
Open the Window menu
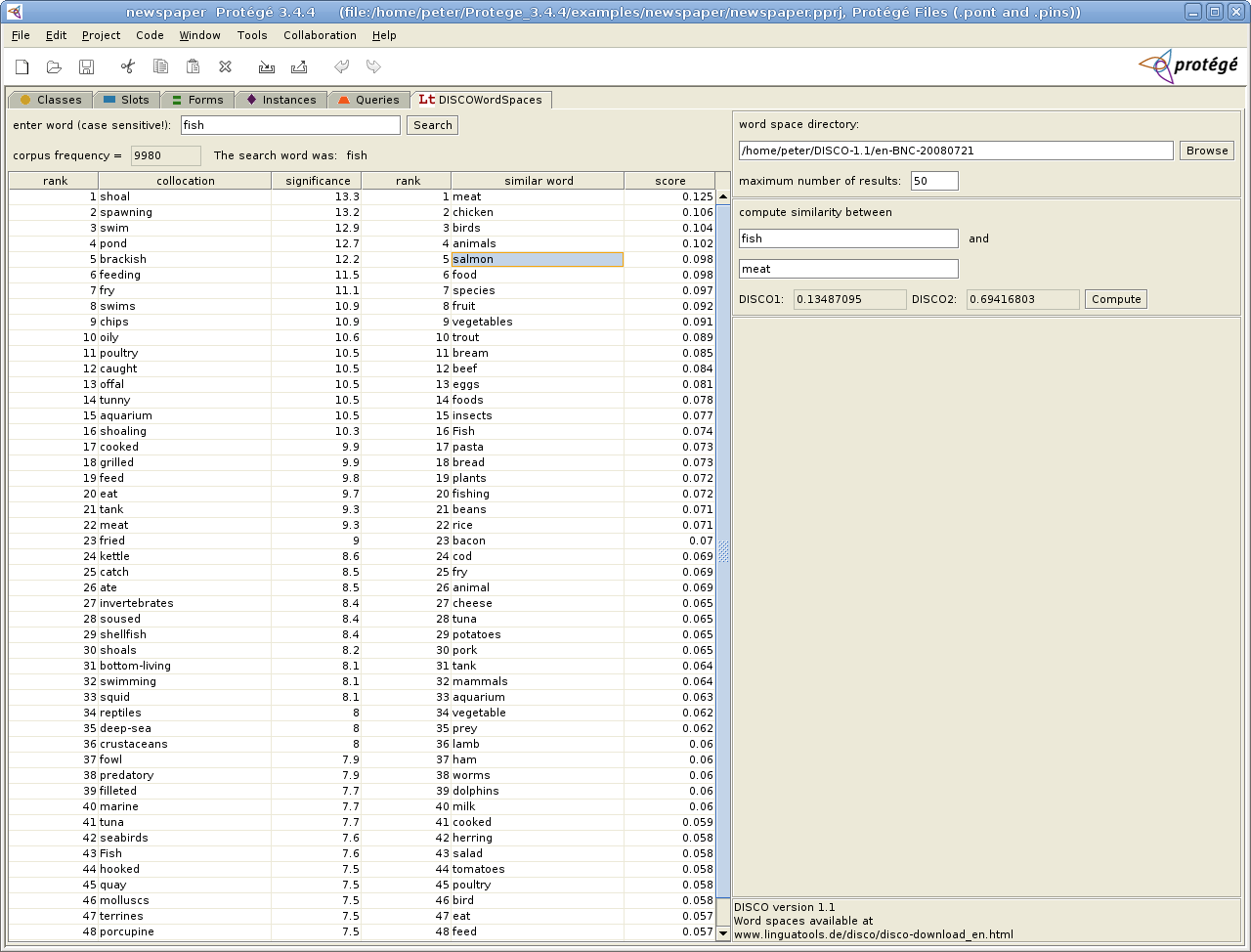point(199,35)
